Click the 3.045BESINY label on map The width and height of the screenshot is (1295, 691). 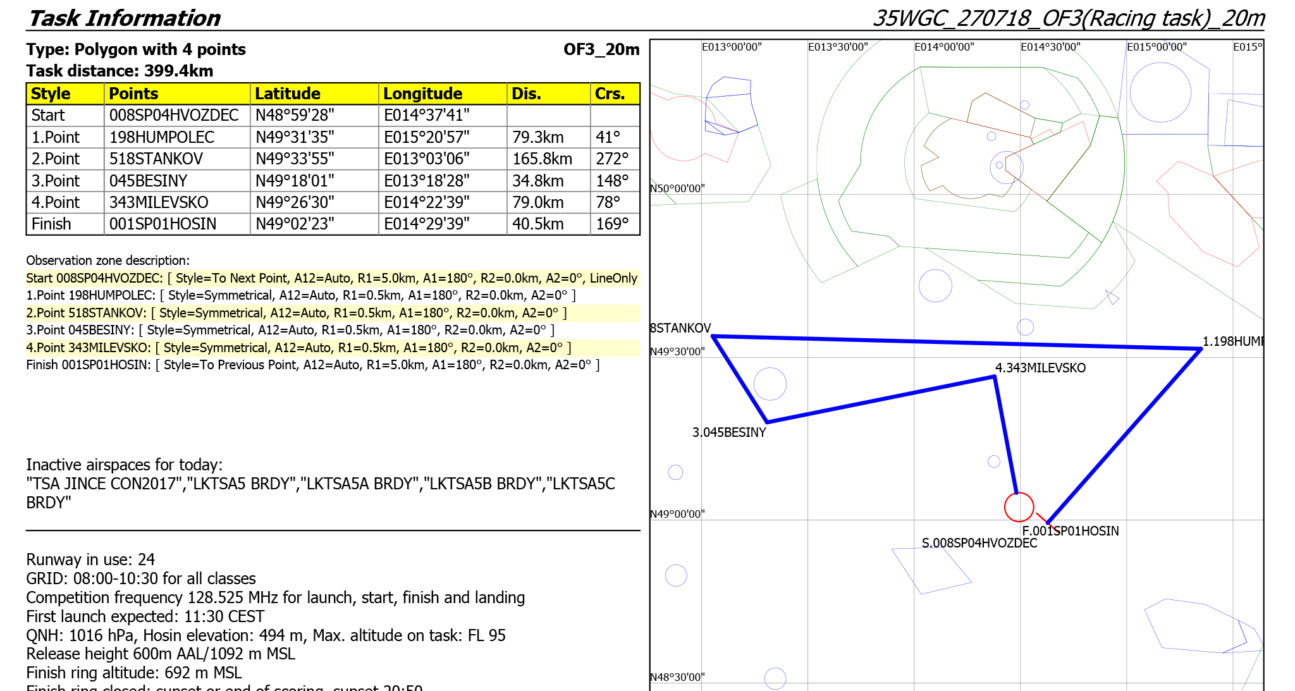tap(729, 433)
